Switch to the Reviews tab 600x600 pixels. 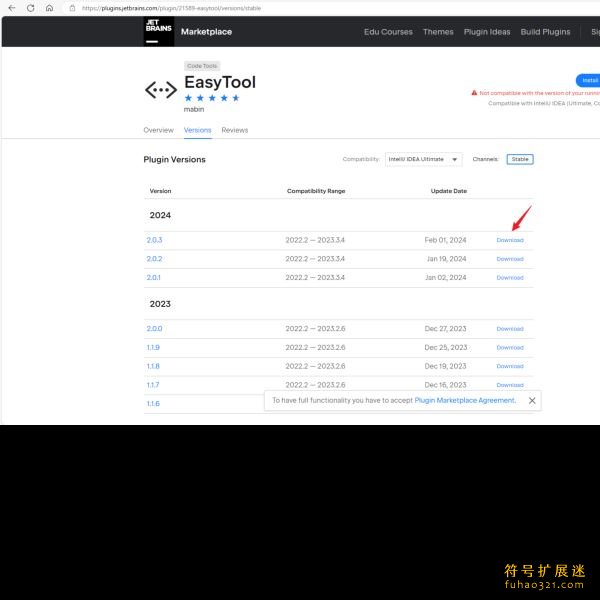point(235,130)
